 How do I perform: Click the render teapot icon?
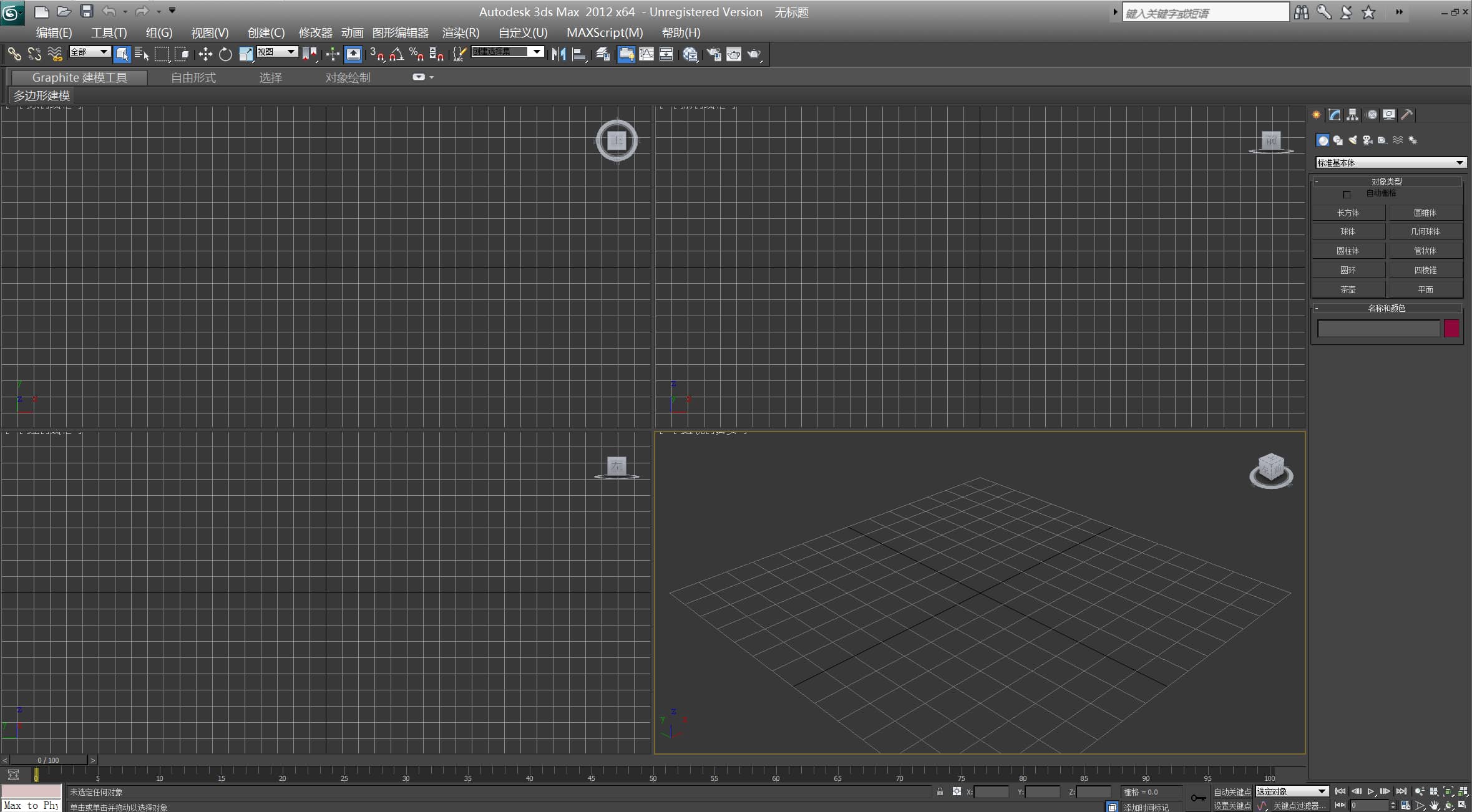[x=754, y=55]
